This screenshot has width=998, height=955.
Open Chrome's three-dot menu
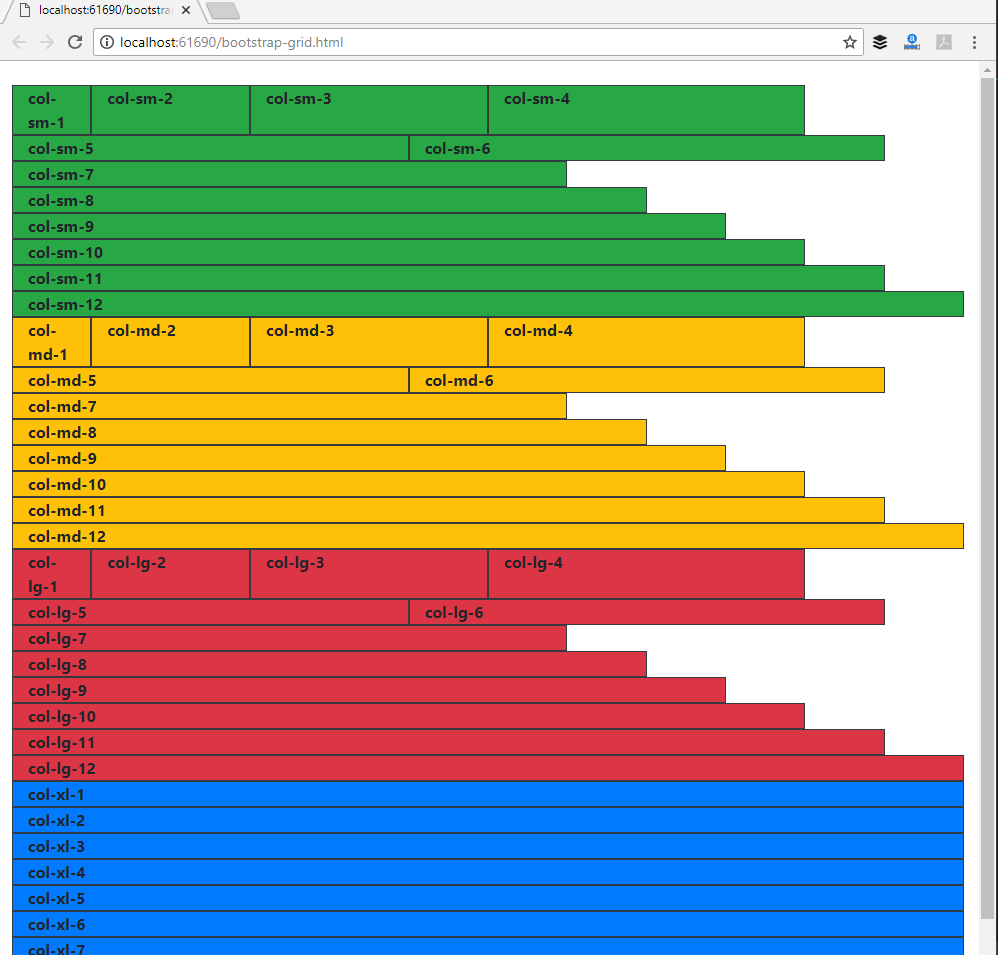pyautogui.click(x=975, y=42)
